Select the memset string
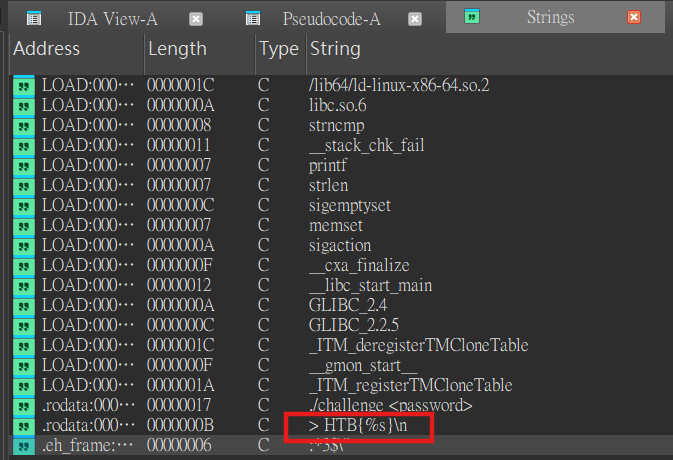673x460 pixels. pos(336,225)
